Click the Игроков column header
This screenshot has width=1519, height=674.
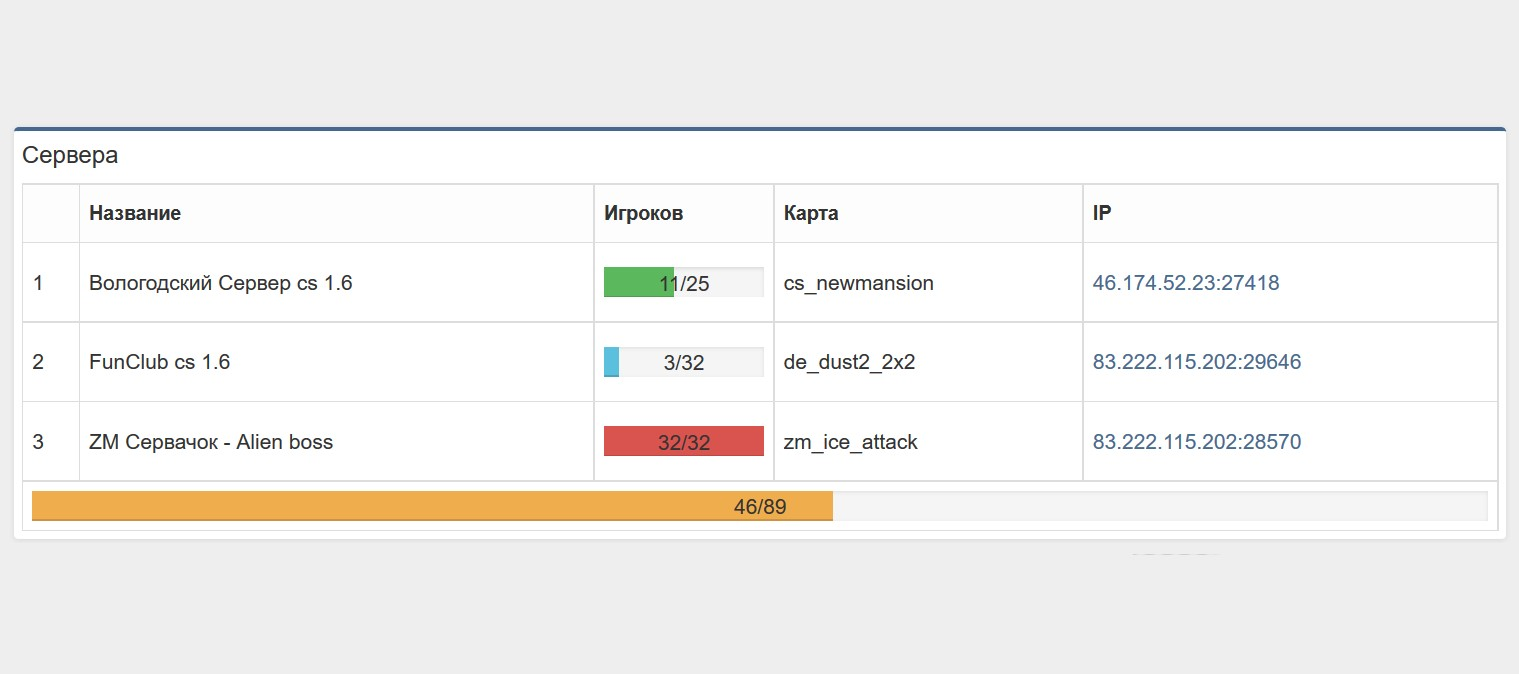coord(643,213)
